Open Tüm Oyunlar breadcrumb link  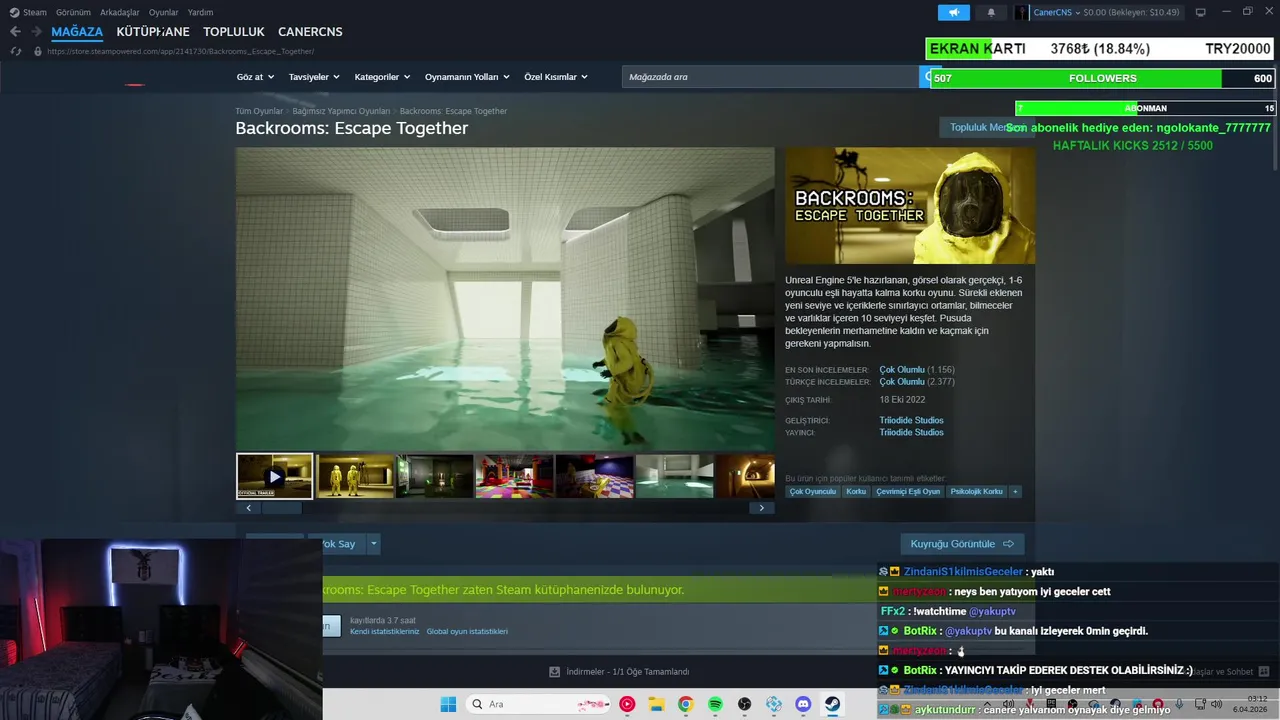259,111
